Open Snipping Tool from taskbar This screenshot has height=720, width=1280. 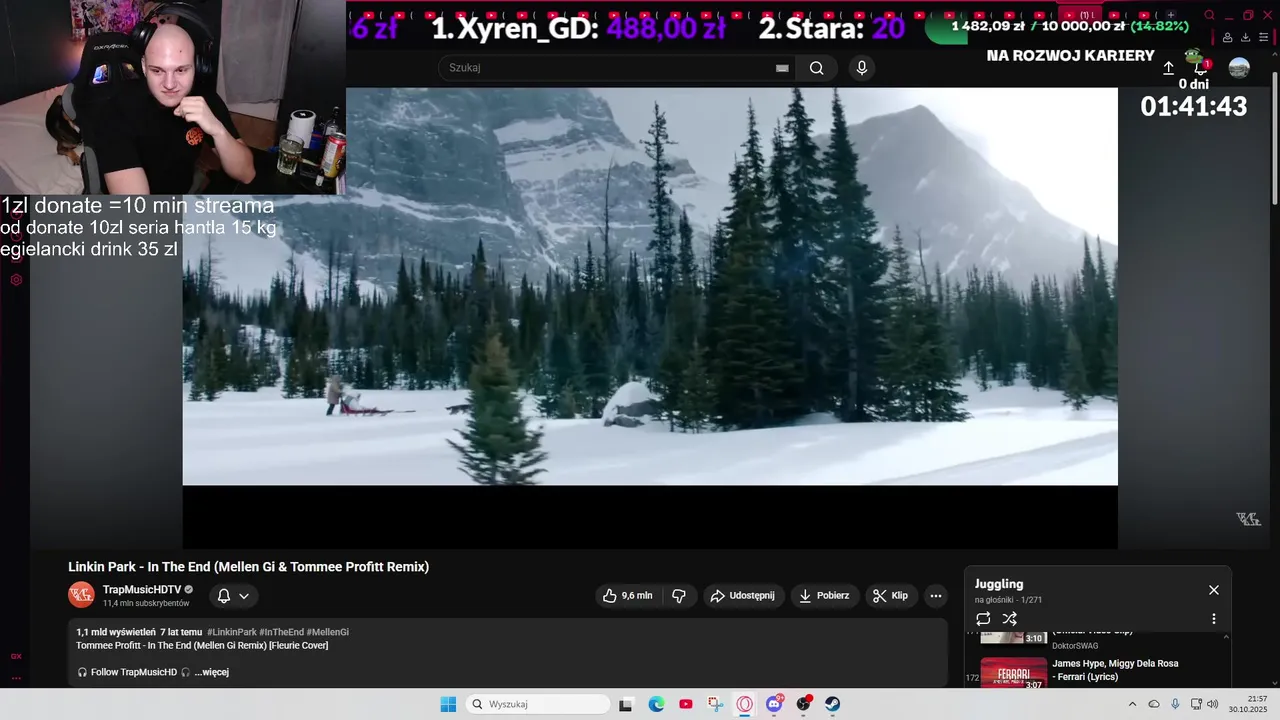point(715,704)
